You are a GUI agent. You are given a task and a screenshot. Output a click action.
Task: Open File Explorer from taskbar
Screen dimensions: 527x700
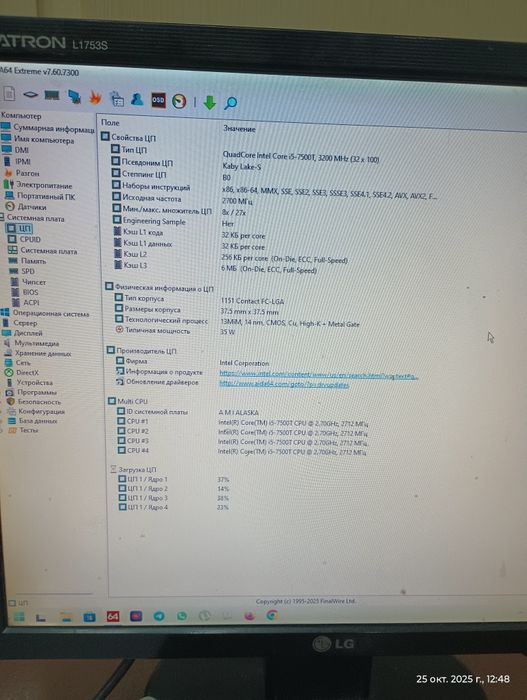tap(66, 617)
